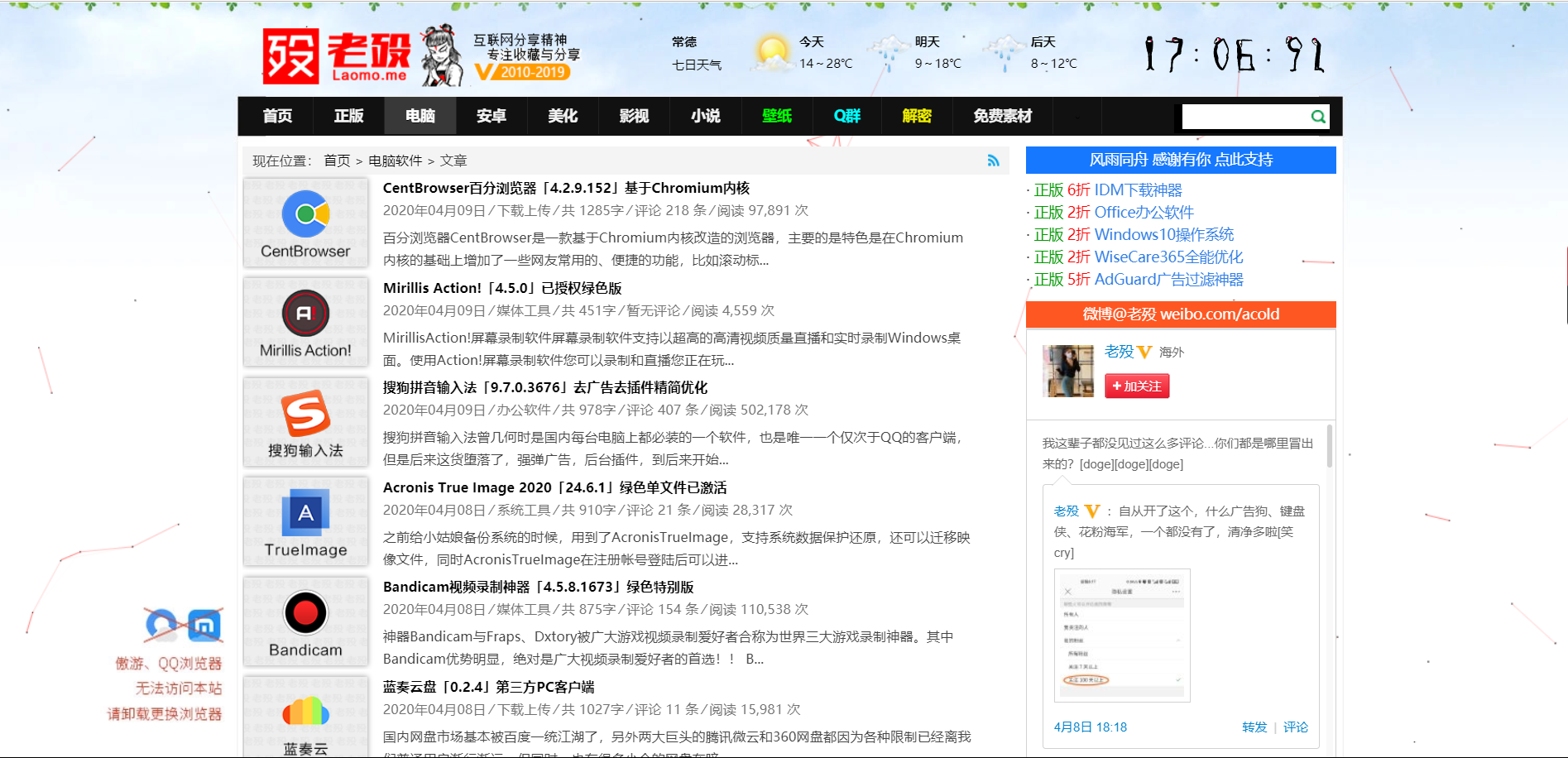Open CentBrowser百分浏览器 article title
1568x758 pixels.
(566, 188)
